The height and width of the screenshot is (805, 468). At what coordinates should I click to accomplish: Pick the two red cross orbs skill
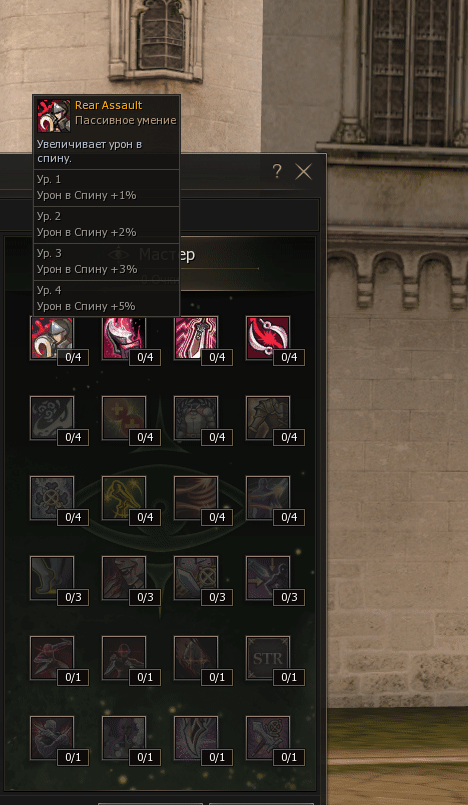point(124,417)
